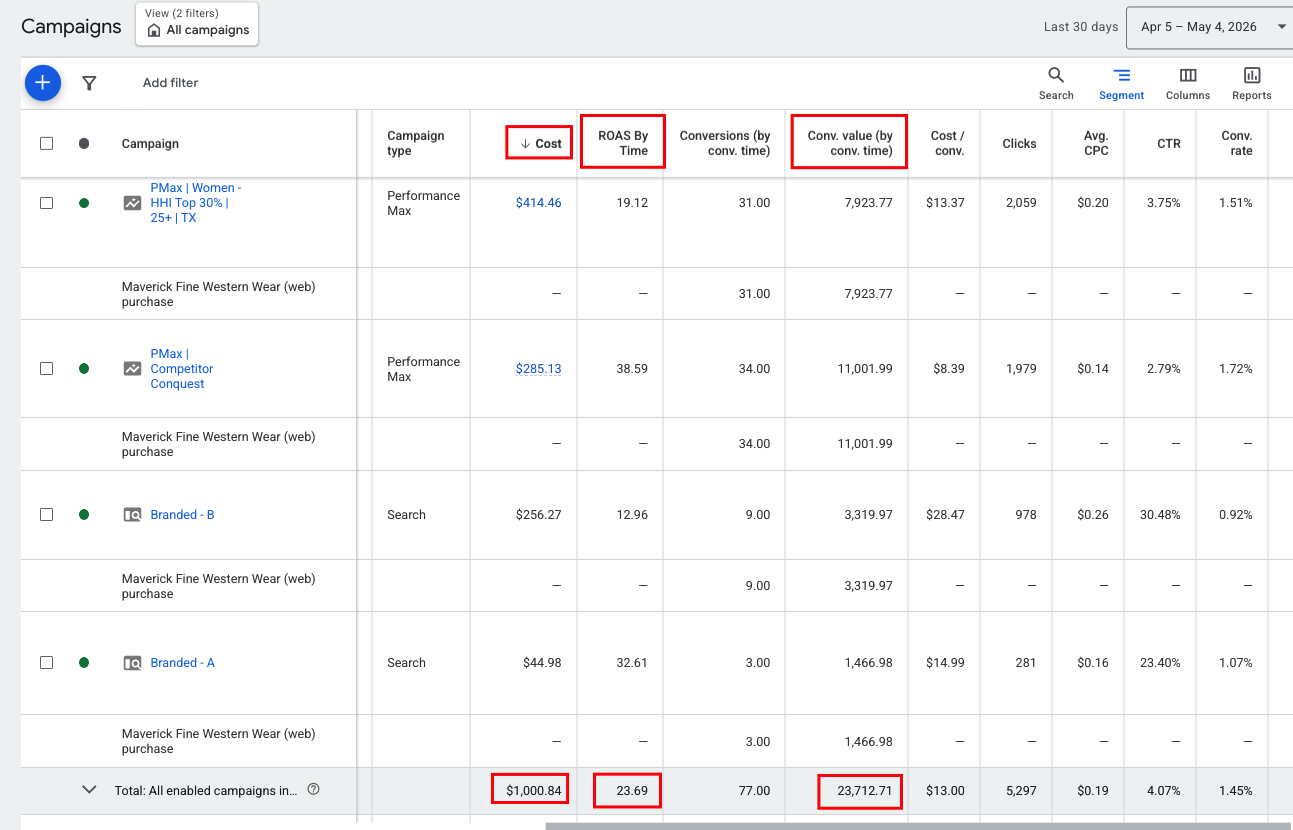1293x830 pixels.
Task: Open the Segment tool
Action: (1121, 83)
